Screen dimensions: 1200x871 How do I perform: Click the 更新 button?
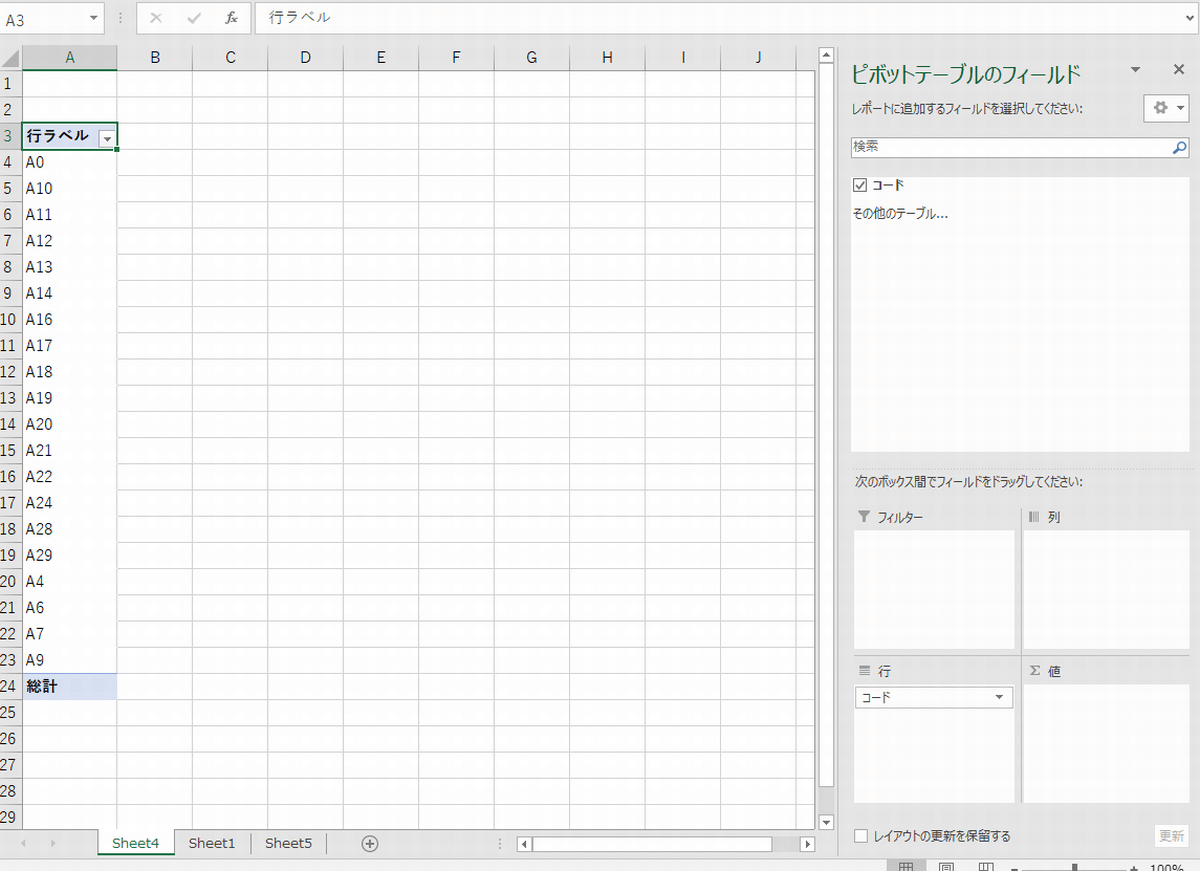point(1171,836)
